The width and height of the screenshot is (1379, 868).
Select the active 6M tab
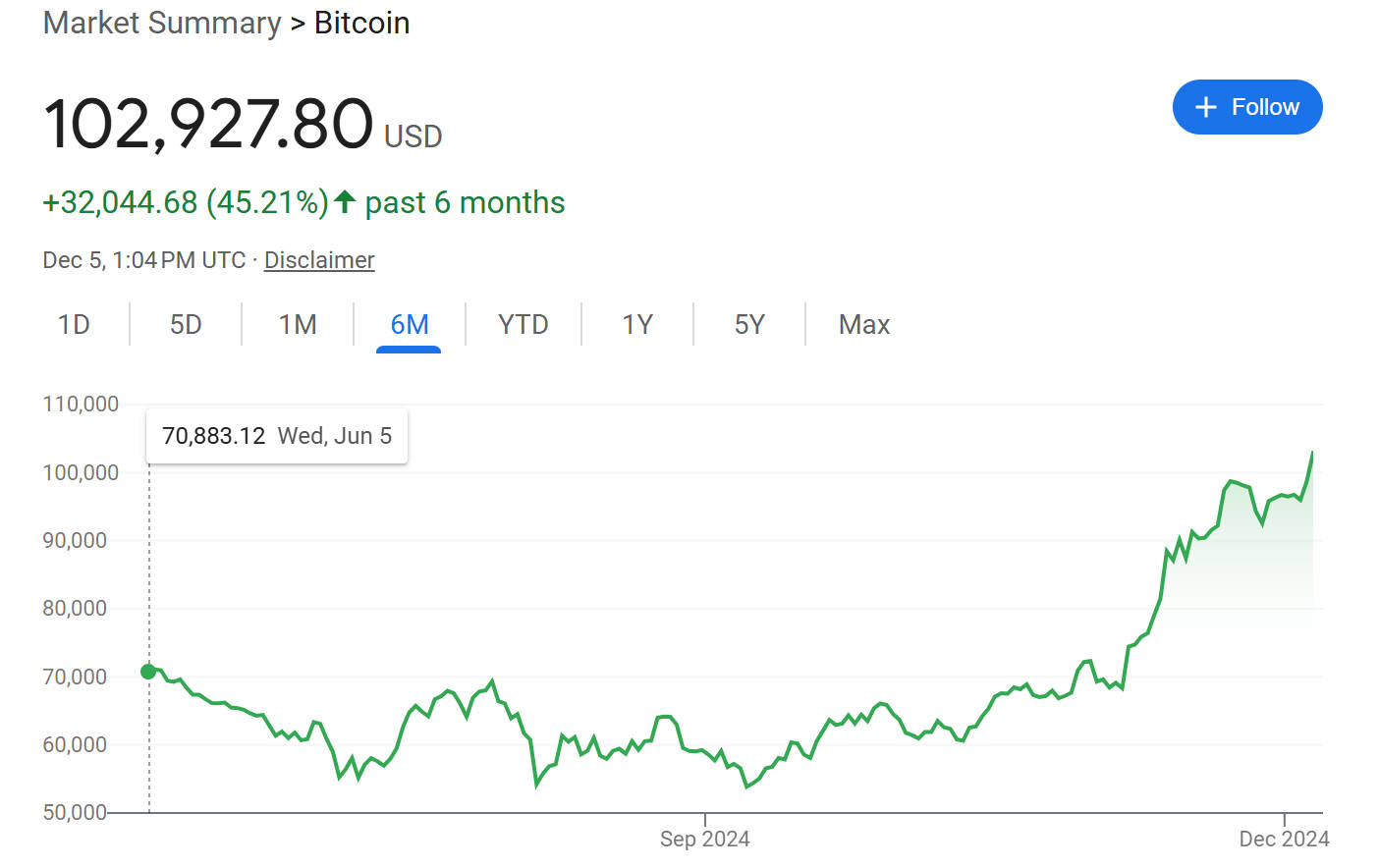pos(410,325)
